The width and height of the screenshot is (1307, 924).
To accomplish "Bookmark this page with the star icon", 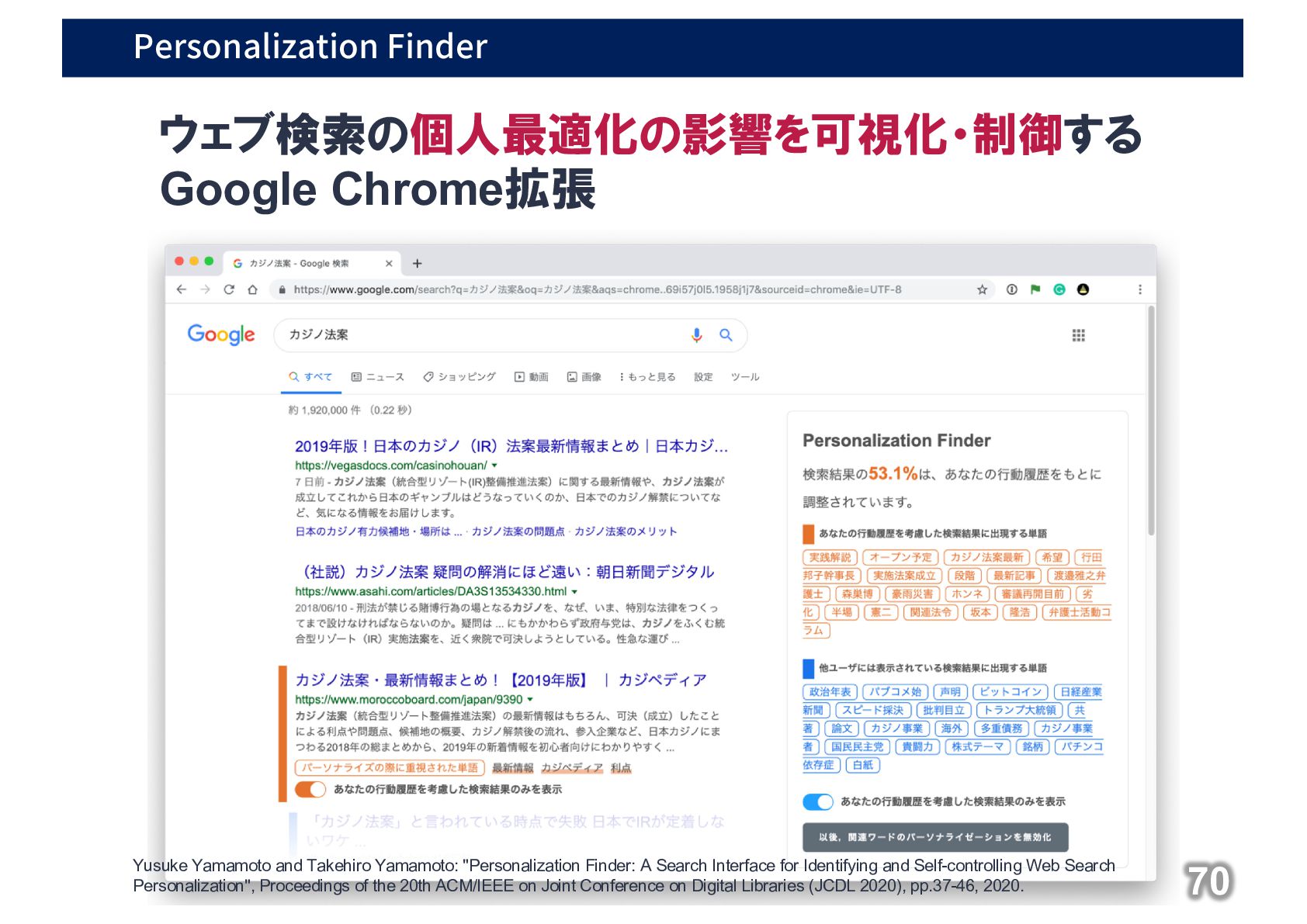I will pos(982,289).
